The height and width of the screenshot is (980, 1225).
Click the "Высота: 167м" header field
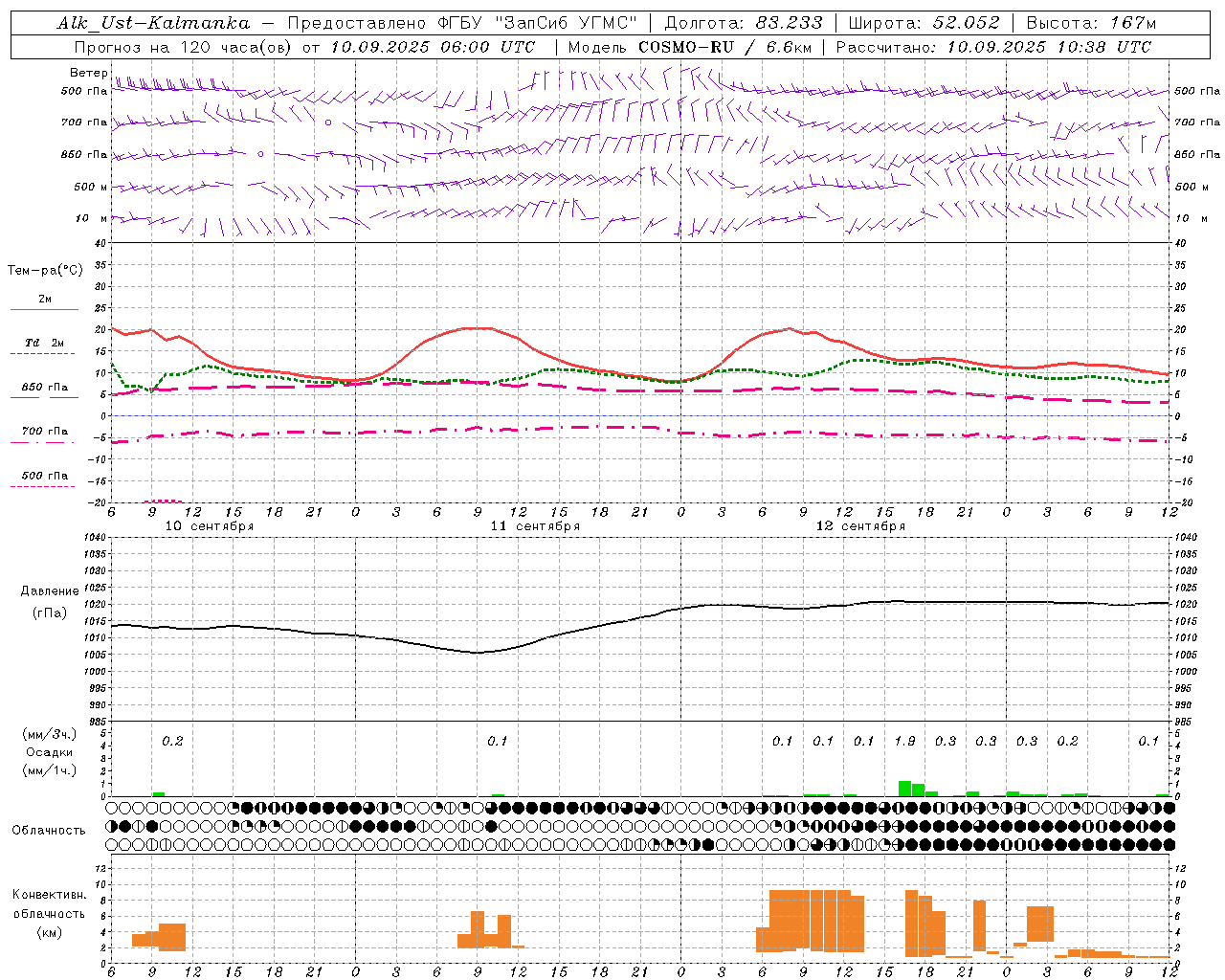[x=1091, y=23]
